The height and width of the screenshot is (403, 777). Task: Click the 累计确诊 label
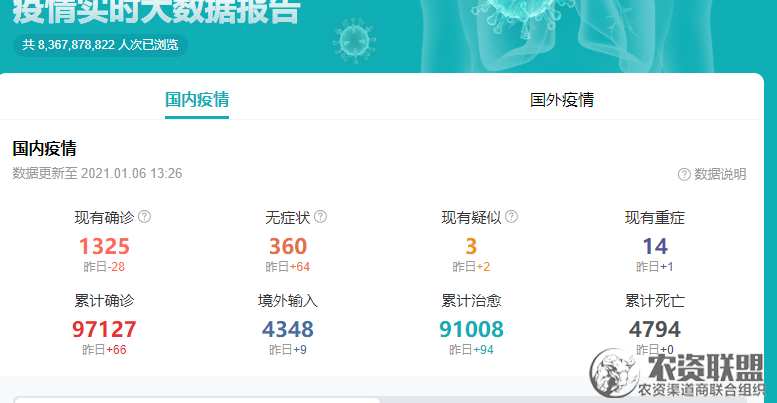point(104,300)
